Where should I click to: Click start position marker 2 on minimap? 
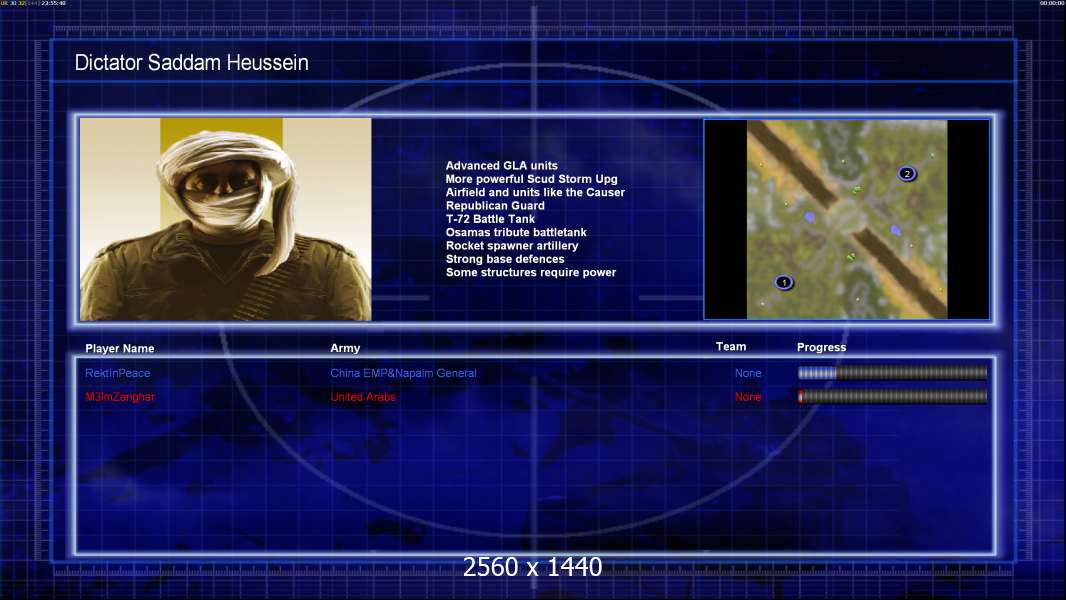coord(907,174)
